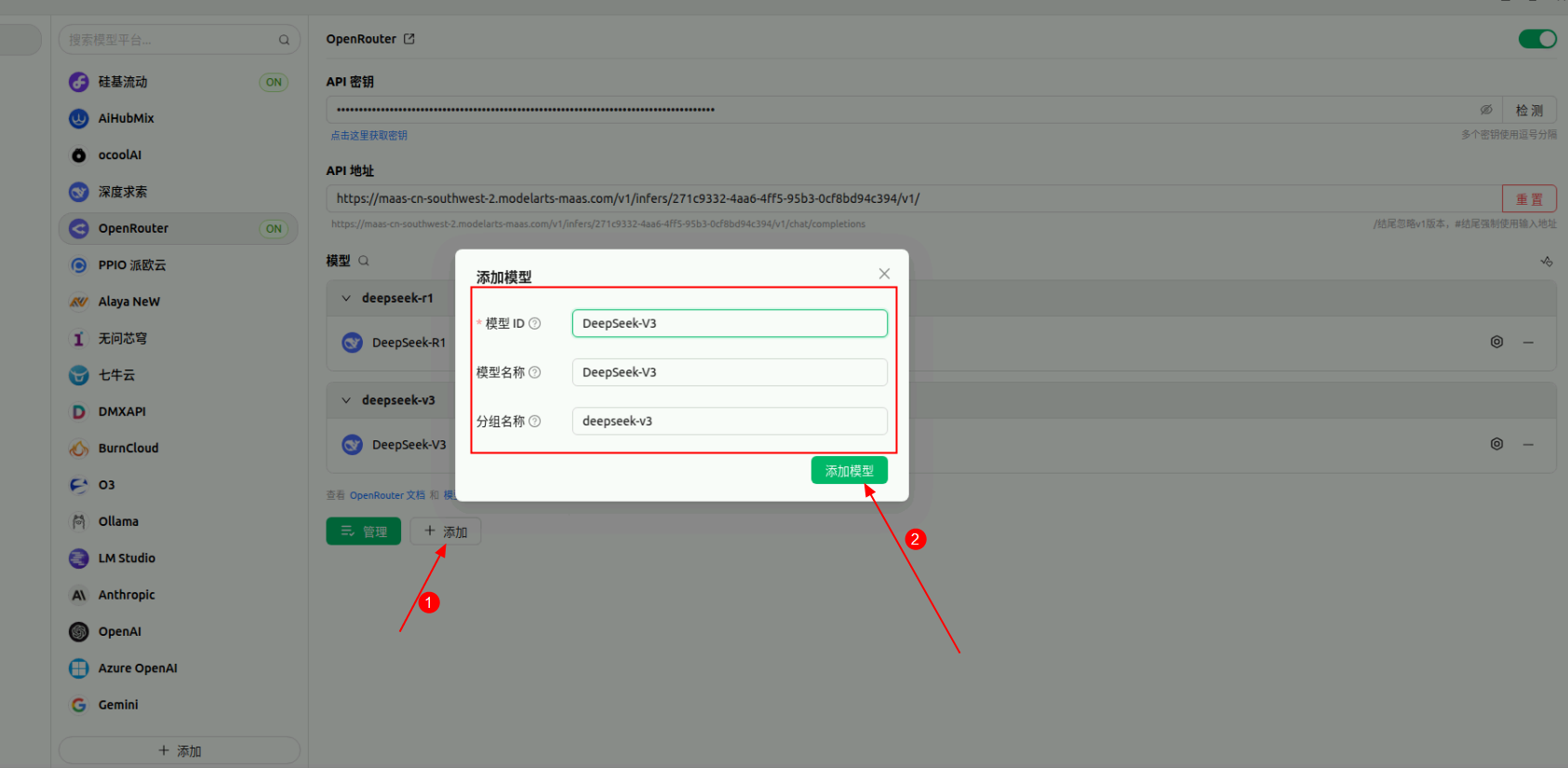Screen dimensions: 1568x768
Task: Click the search icon in provider search box
Action: pos(284,40)
